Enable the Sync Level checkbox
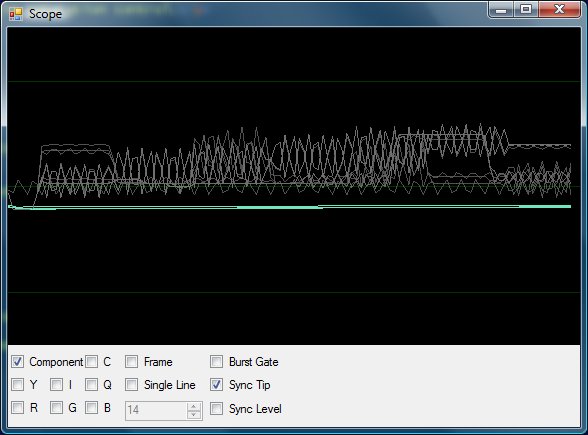Screen dimensions: 588x435 click(x=216, y=408)
